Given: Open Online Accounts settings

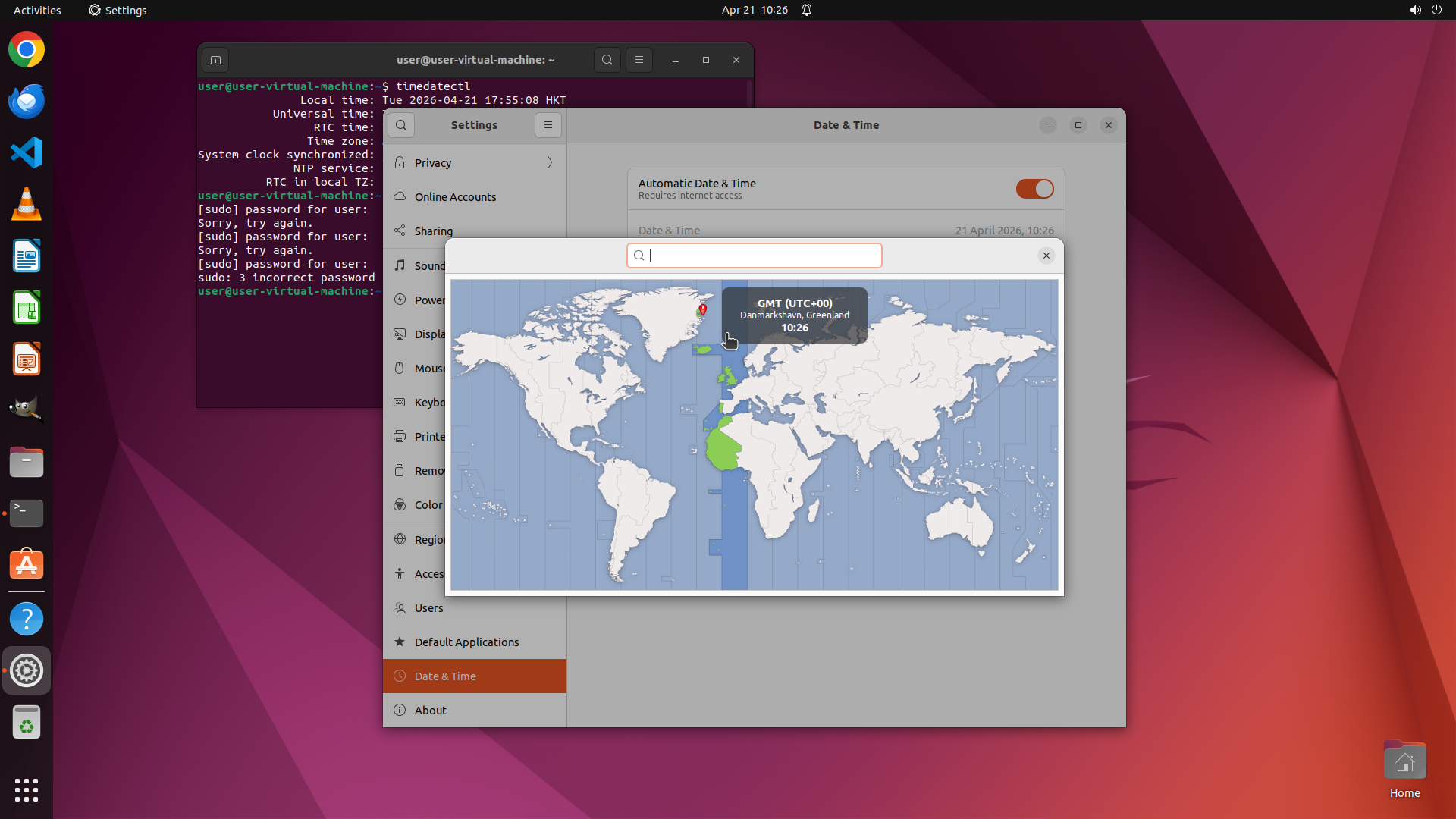Looking at the screenshot, I should (x=455, y=197).
